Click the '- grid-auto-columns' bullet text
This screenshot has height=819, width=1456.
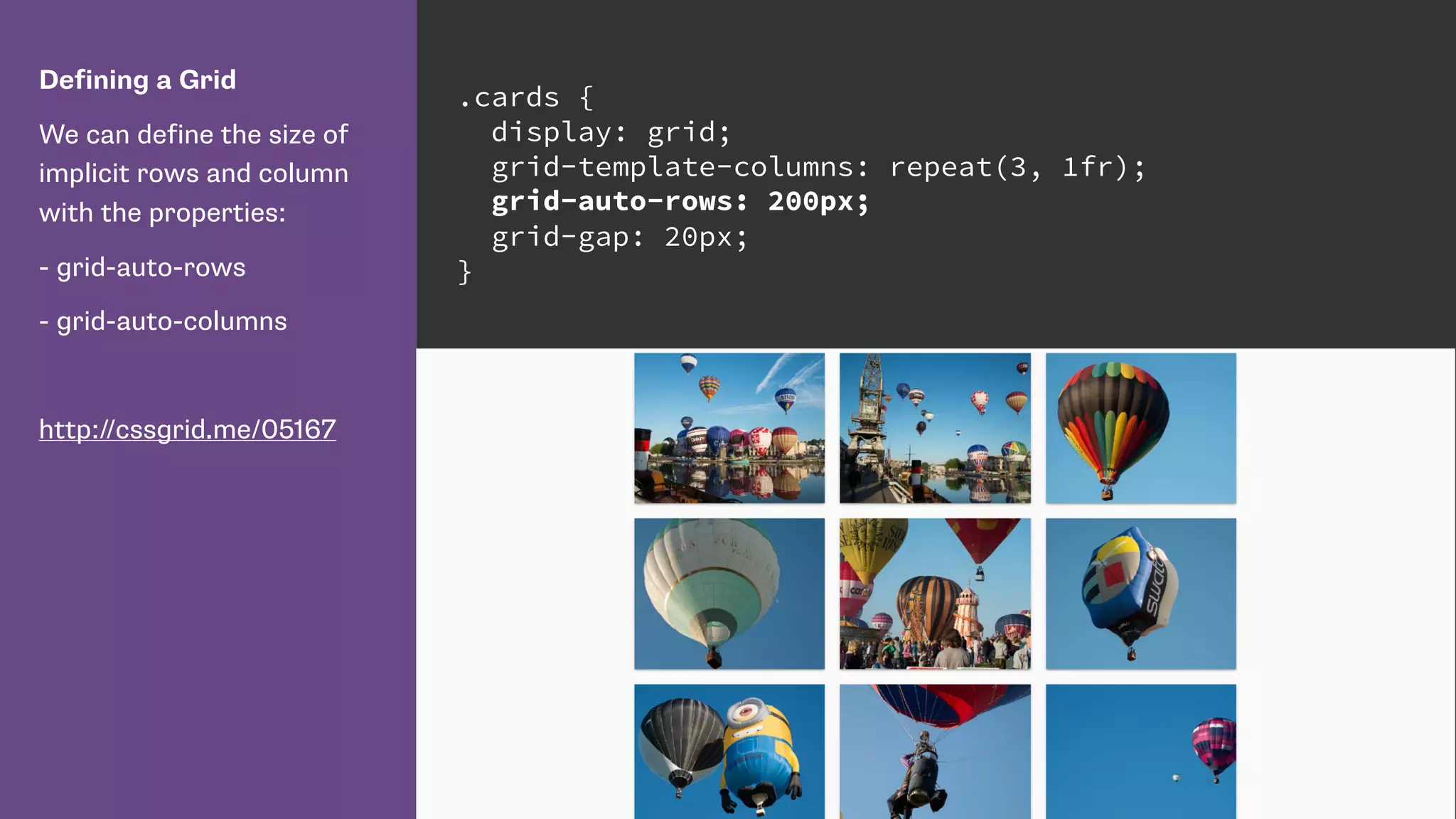[x=163, y=321]
